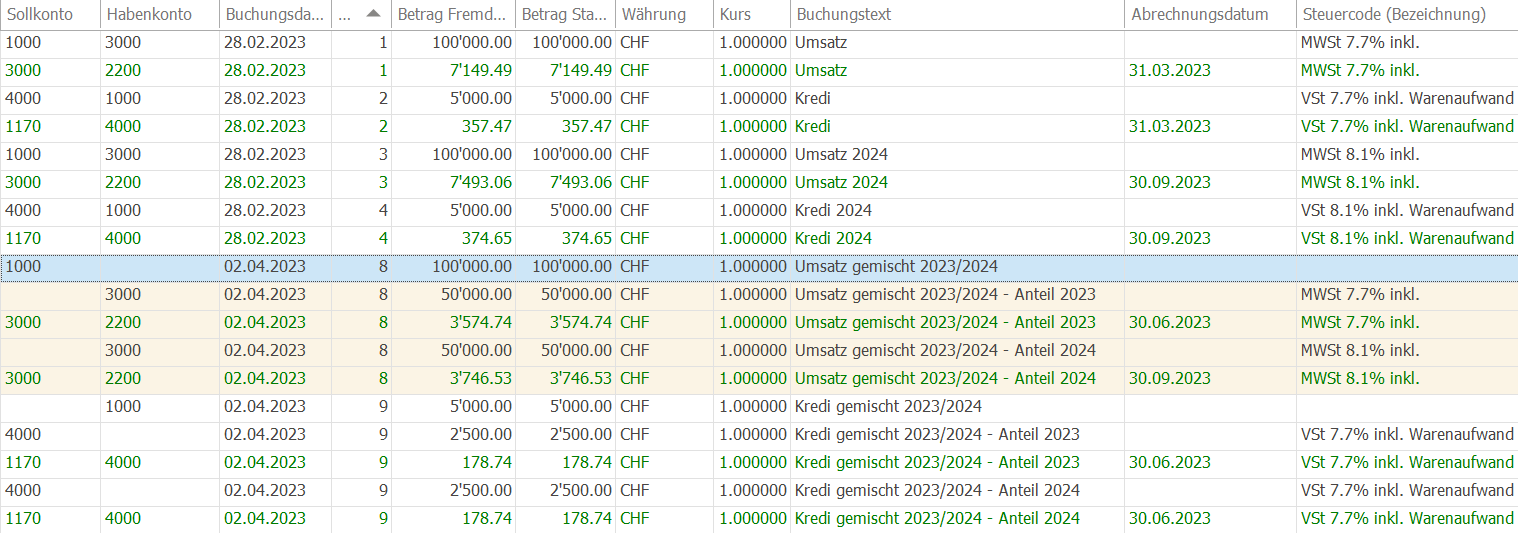Click the Kurs column header
This screenshot has width=1518, height=533.
[x=752, y=14]
